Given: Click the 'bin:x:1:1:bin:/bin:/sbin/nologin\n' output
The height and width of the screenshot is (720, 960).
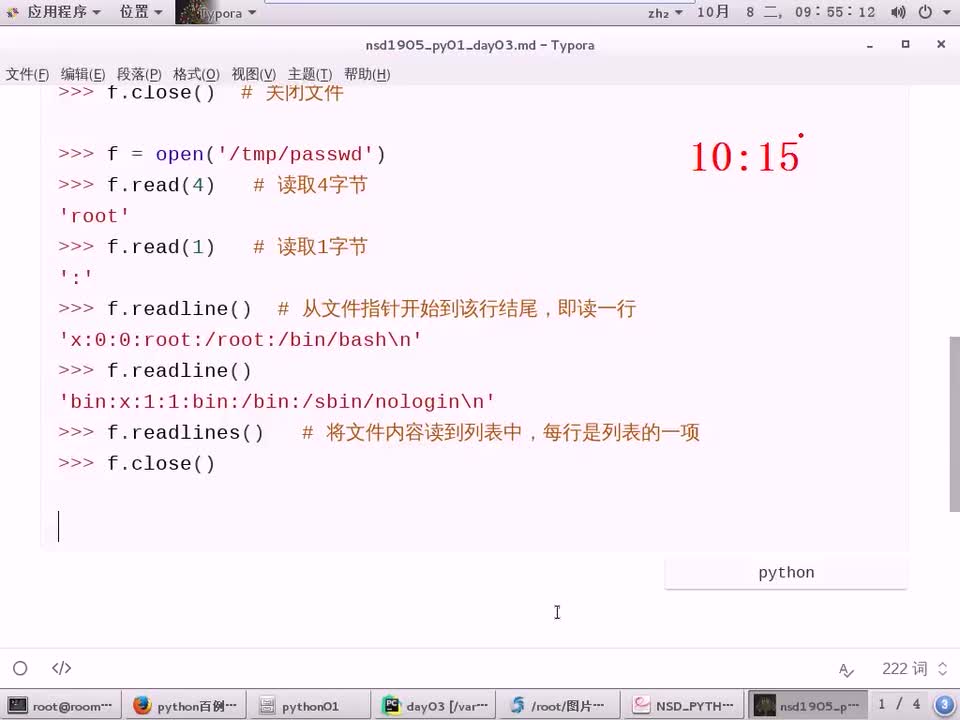Looking at the screenshot, I should coord(277,402).
